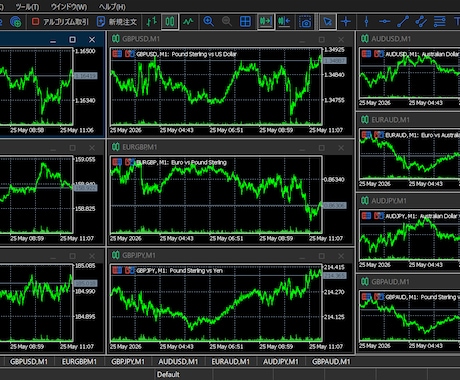Click the globe with green plus icon
Screen dimensions: 460x380
16,22
